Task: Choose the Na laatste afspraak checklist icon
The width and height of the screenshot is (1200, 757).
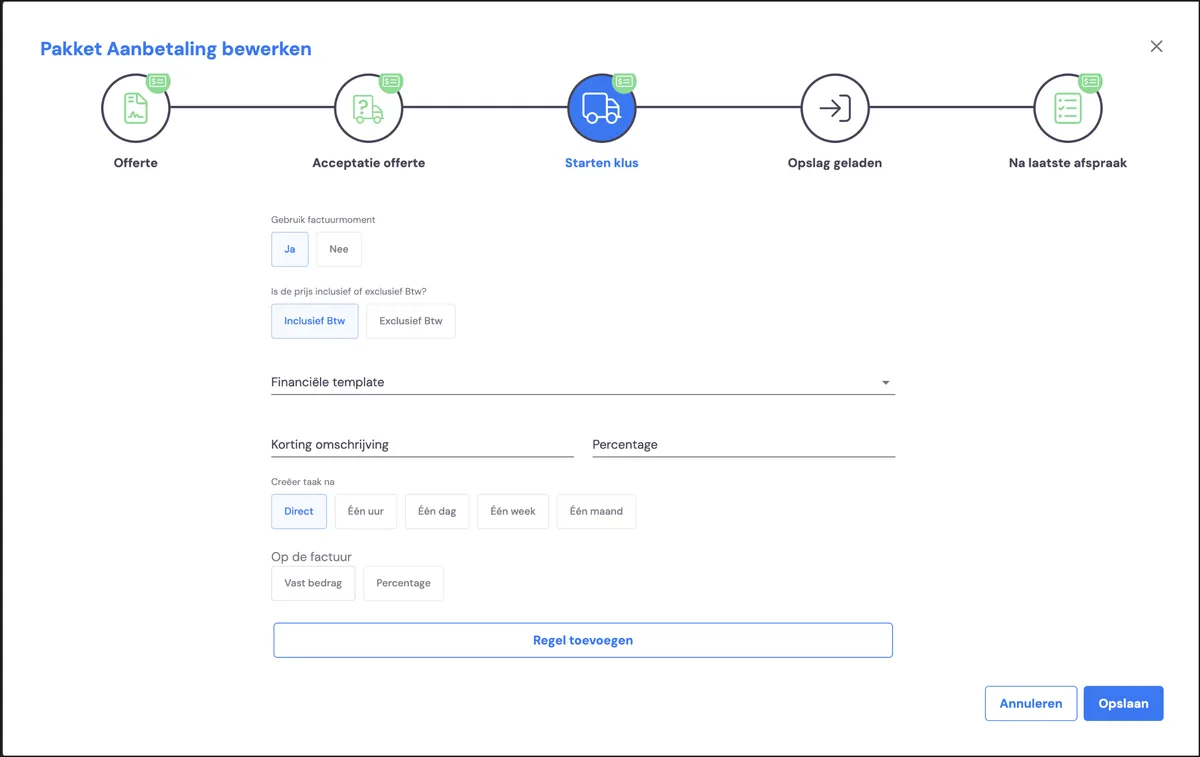Action: coord(1068,108)
